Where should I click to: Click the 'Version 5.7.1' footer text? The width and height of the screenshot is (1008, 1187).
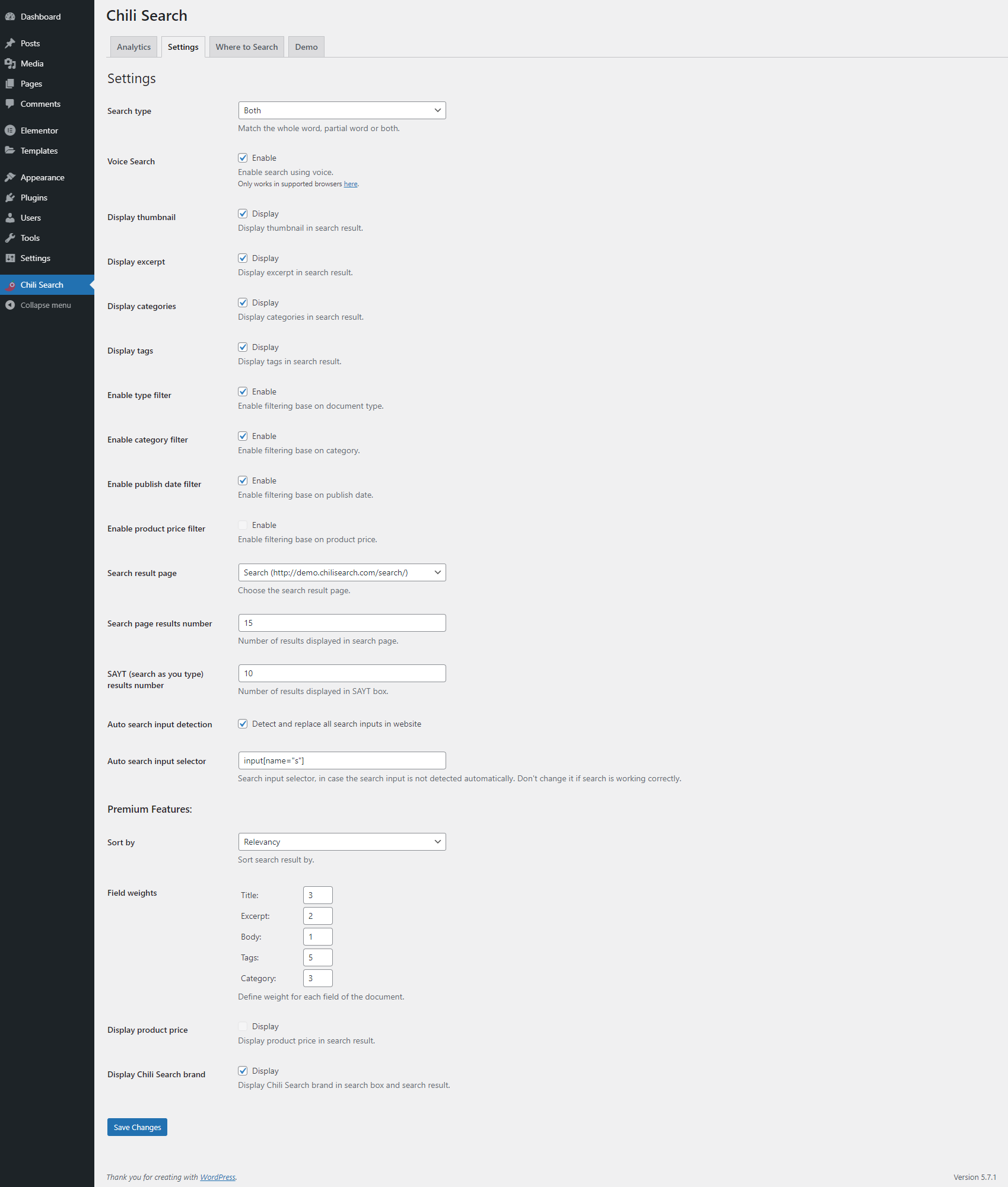click(975, 1177)
